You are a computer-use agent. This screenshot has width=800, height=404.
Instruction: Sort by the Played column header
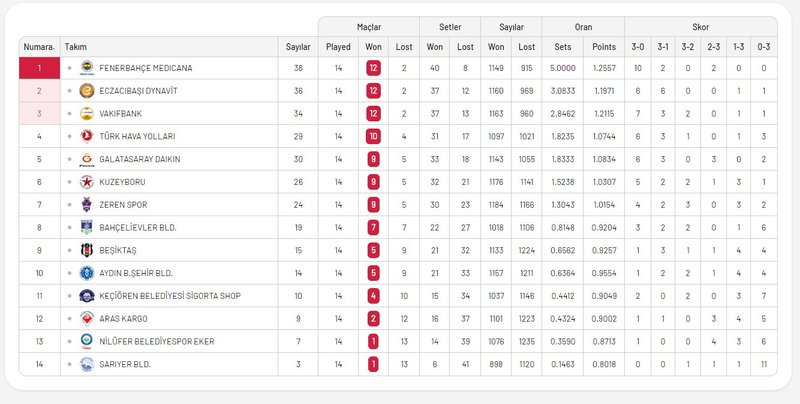click(x=338, y=46)
